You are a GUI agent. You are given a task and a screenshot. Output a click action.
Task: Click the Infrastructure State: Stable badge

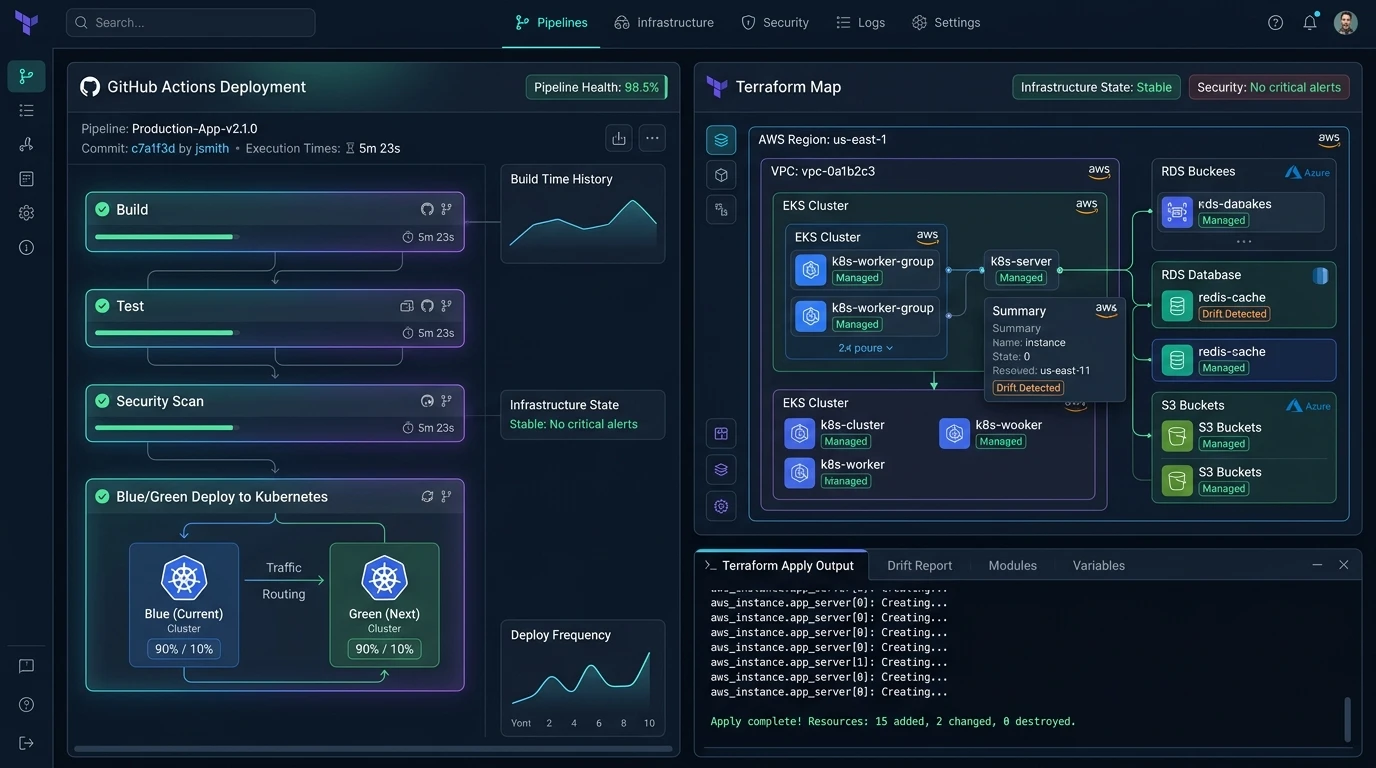(x=1096, y=87)
